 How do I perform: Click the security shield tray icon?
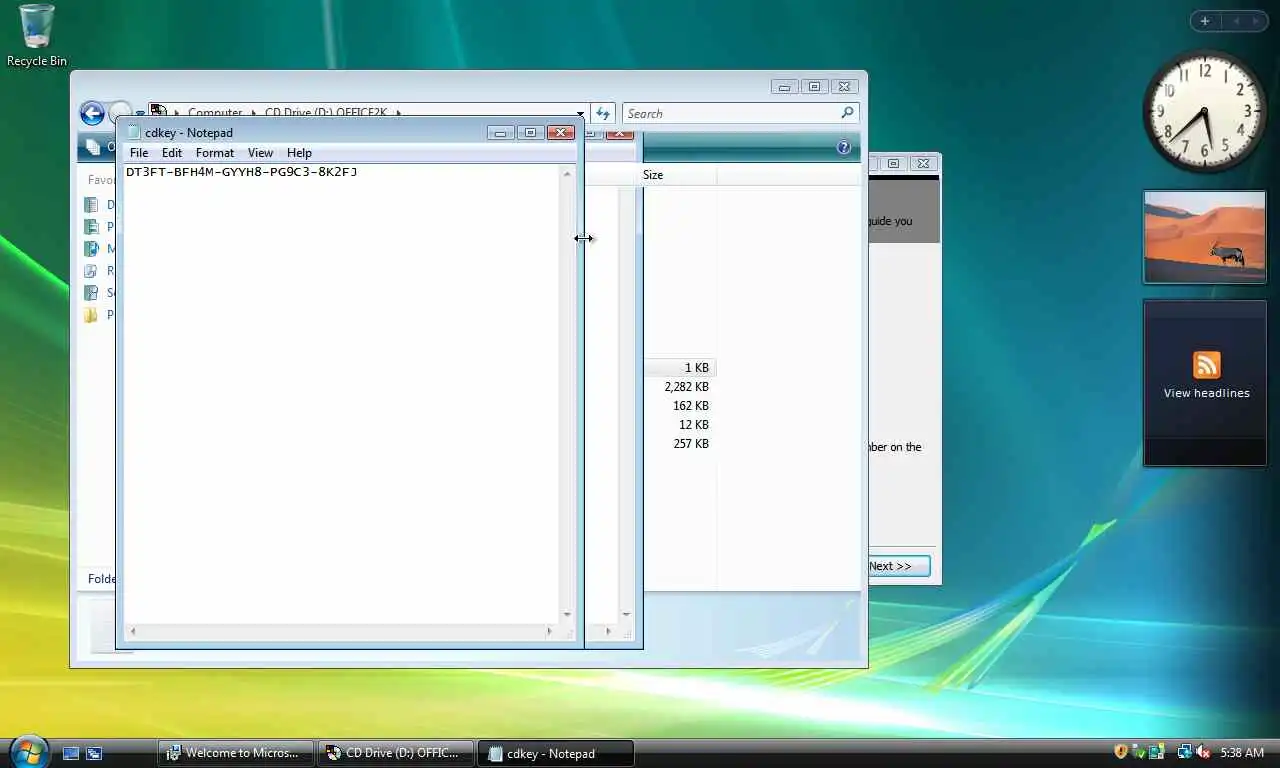1121,752
